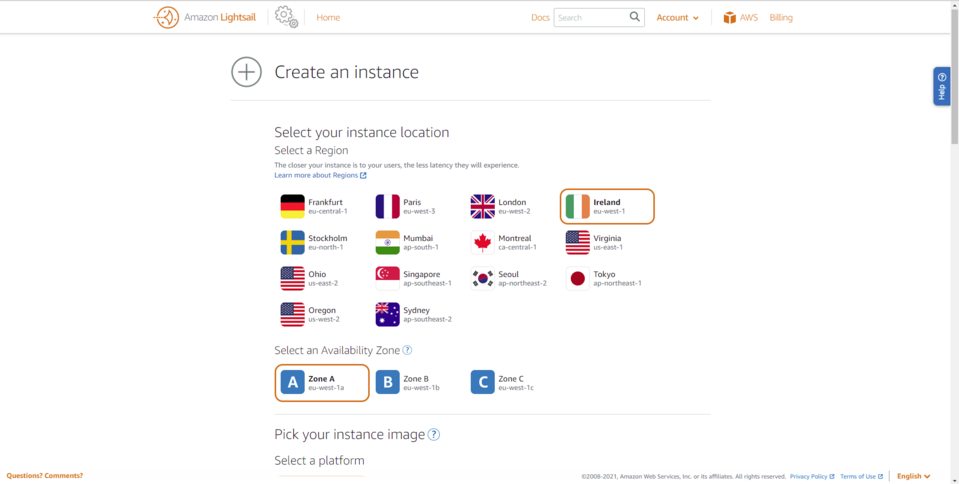Click the Ohio US flag icon
Screen dimensions: 959x484
(292, 279)
